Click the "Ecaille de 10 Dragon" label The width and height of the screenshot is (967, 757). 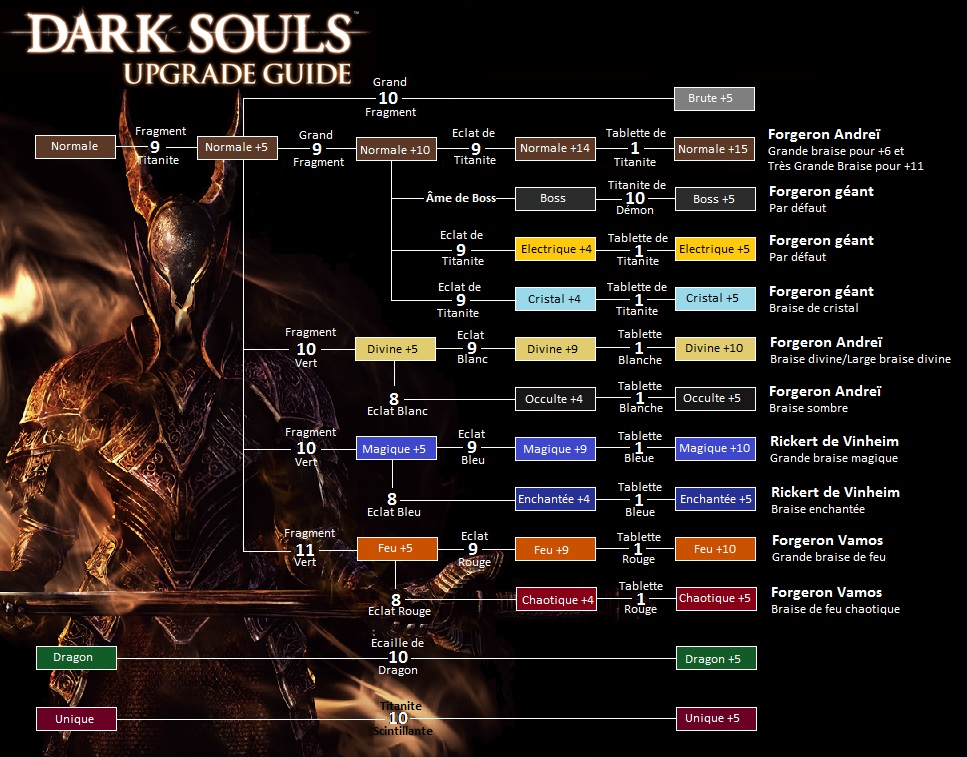click(x=398, y=656)
